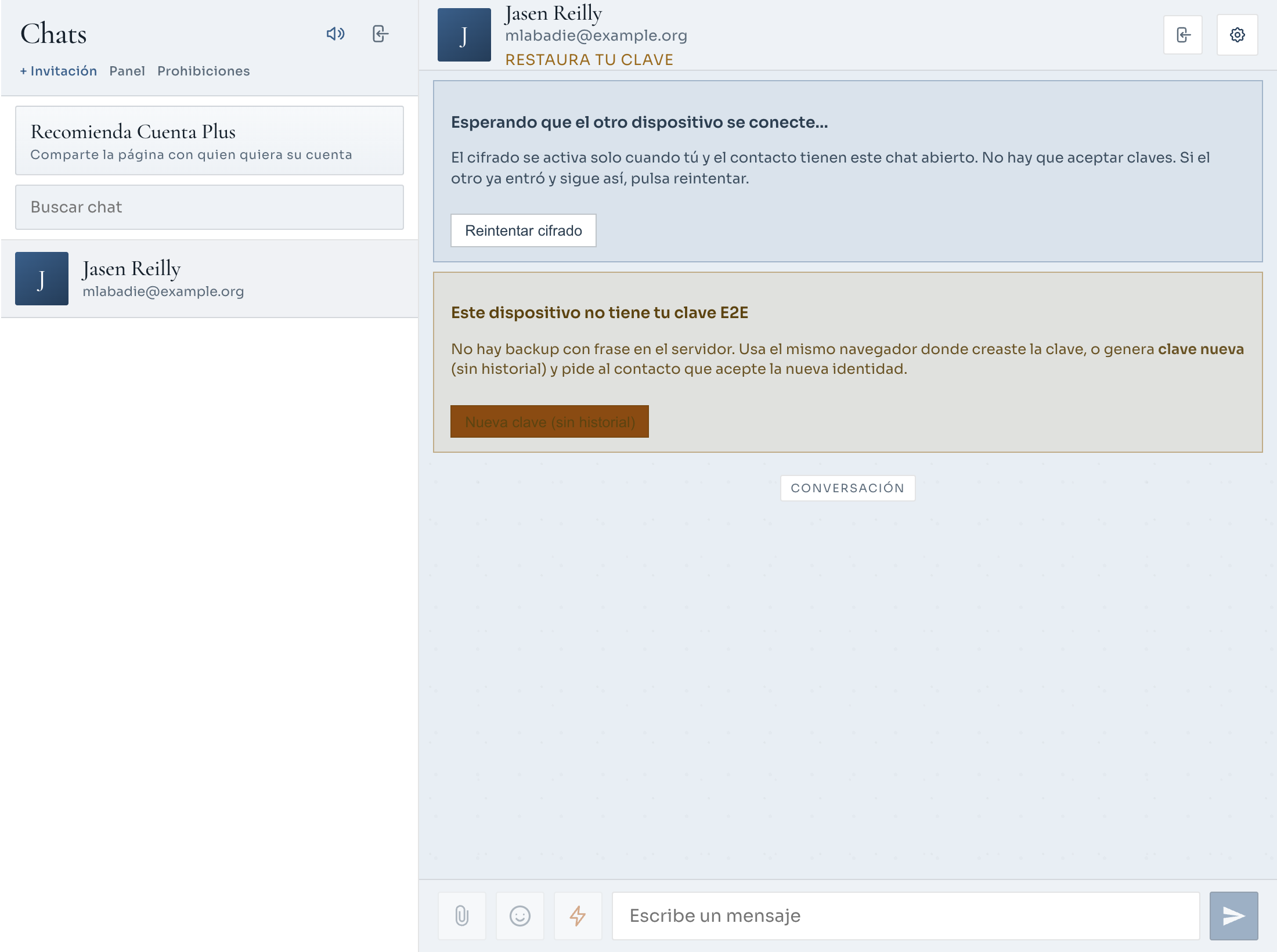The image size is (1277, 952).
Task: Click the CONVERSACIÓN divider label
Action: point(847,488)
